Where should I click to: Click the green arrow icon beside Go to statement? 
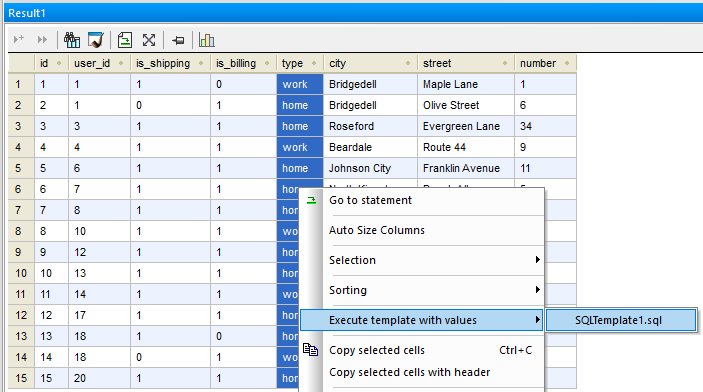pyautogui.click(x=312, y=200)
